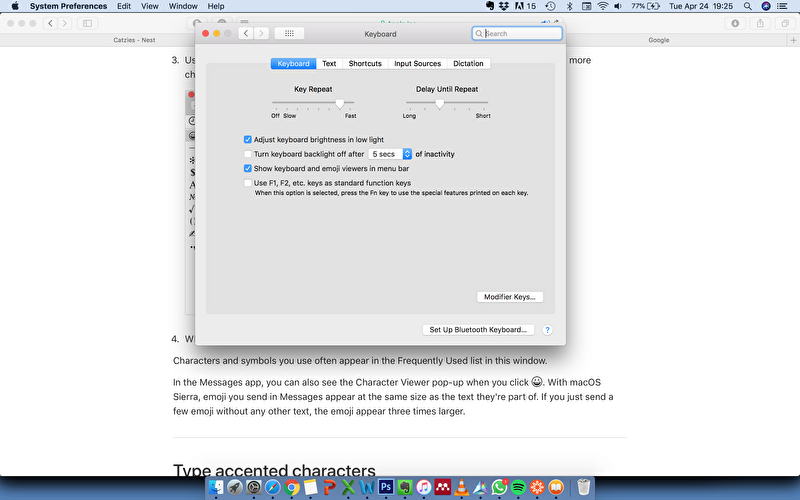The width and height of the screenshot is (800, 500).
Task: Click the Show All grid icon
Action: click(x=289, y=33)
